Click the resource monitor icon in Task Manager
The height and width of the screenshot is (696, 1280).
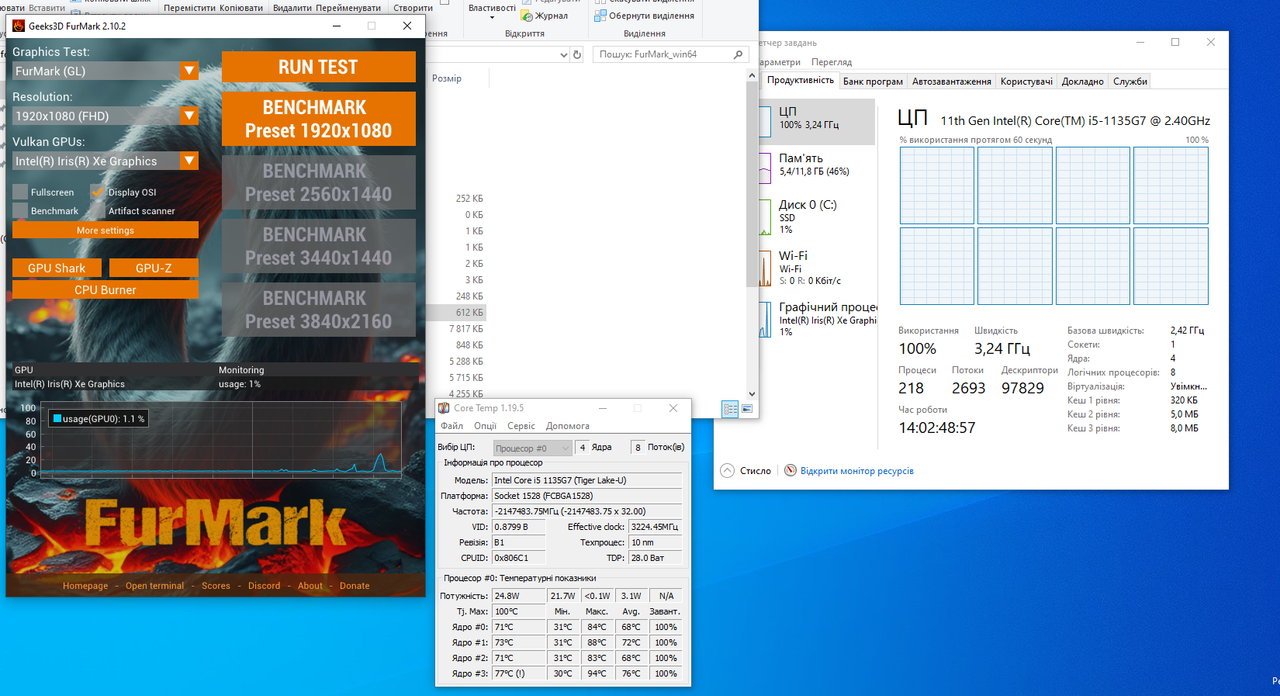click(791, 471)
